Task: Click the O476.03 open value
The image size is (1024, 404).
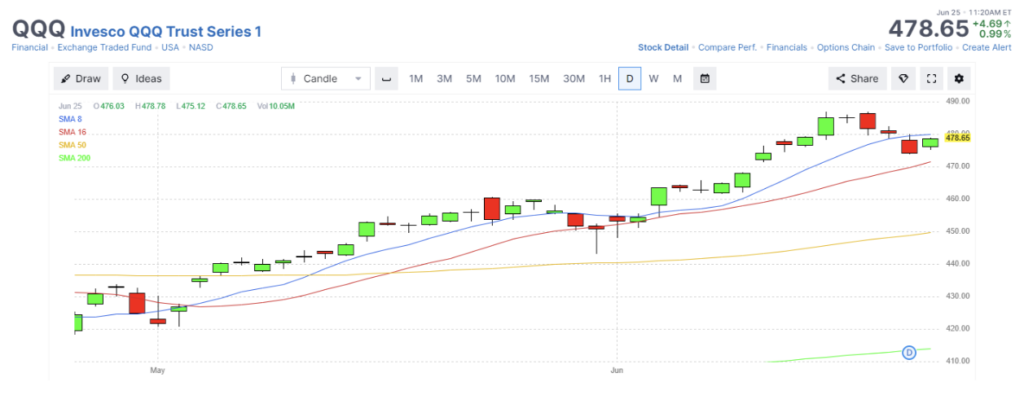Action: tap(109, 106)
